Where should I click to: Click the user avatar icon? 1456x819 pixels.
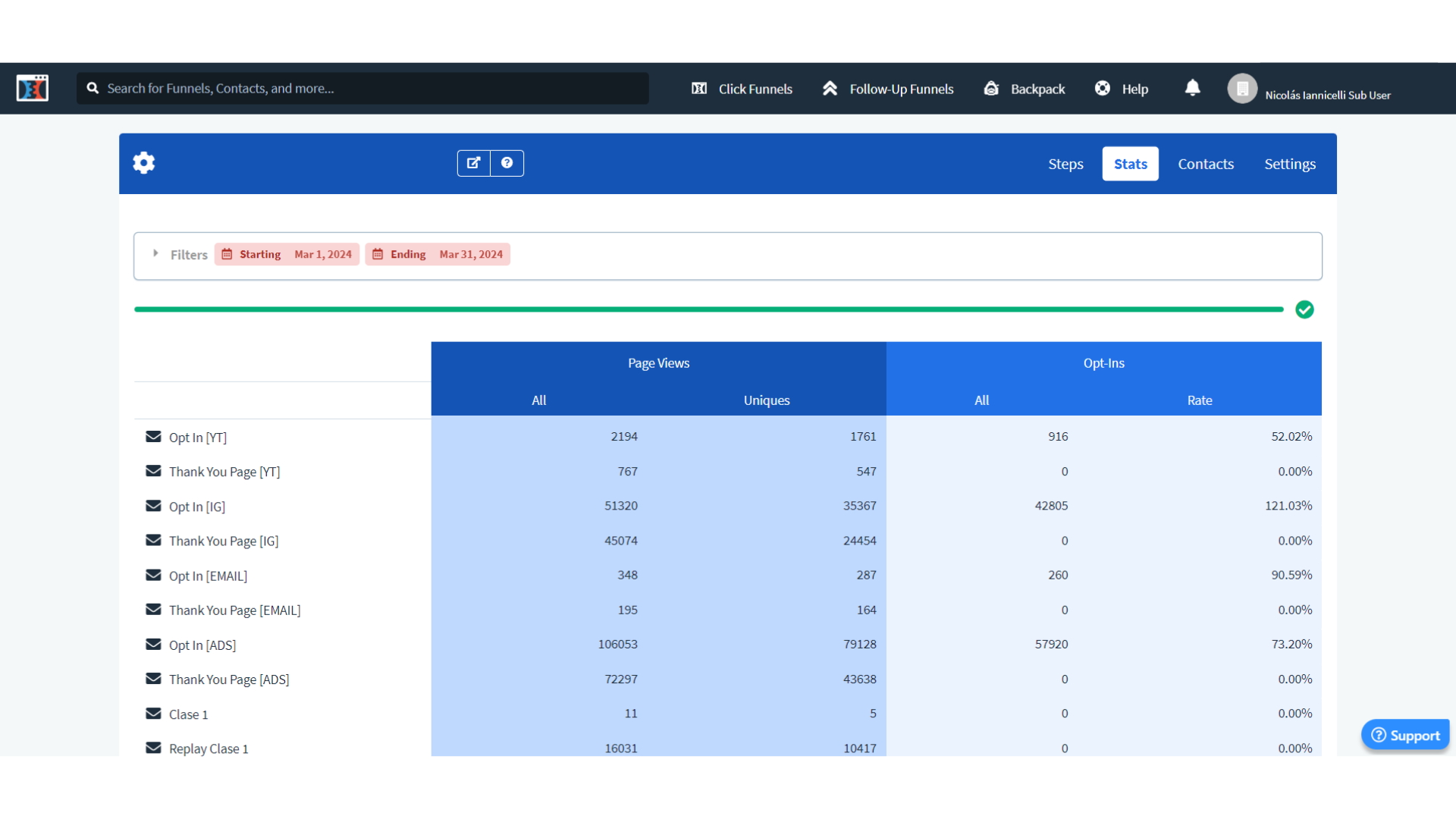click(x=1242, y=89)
